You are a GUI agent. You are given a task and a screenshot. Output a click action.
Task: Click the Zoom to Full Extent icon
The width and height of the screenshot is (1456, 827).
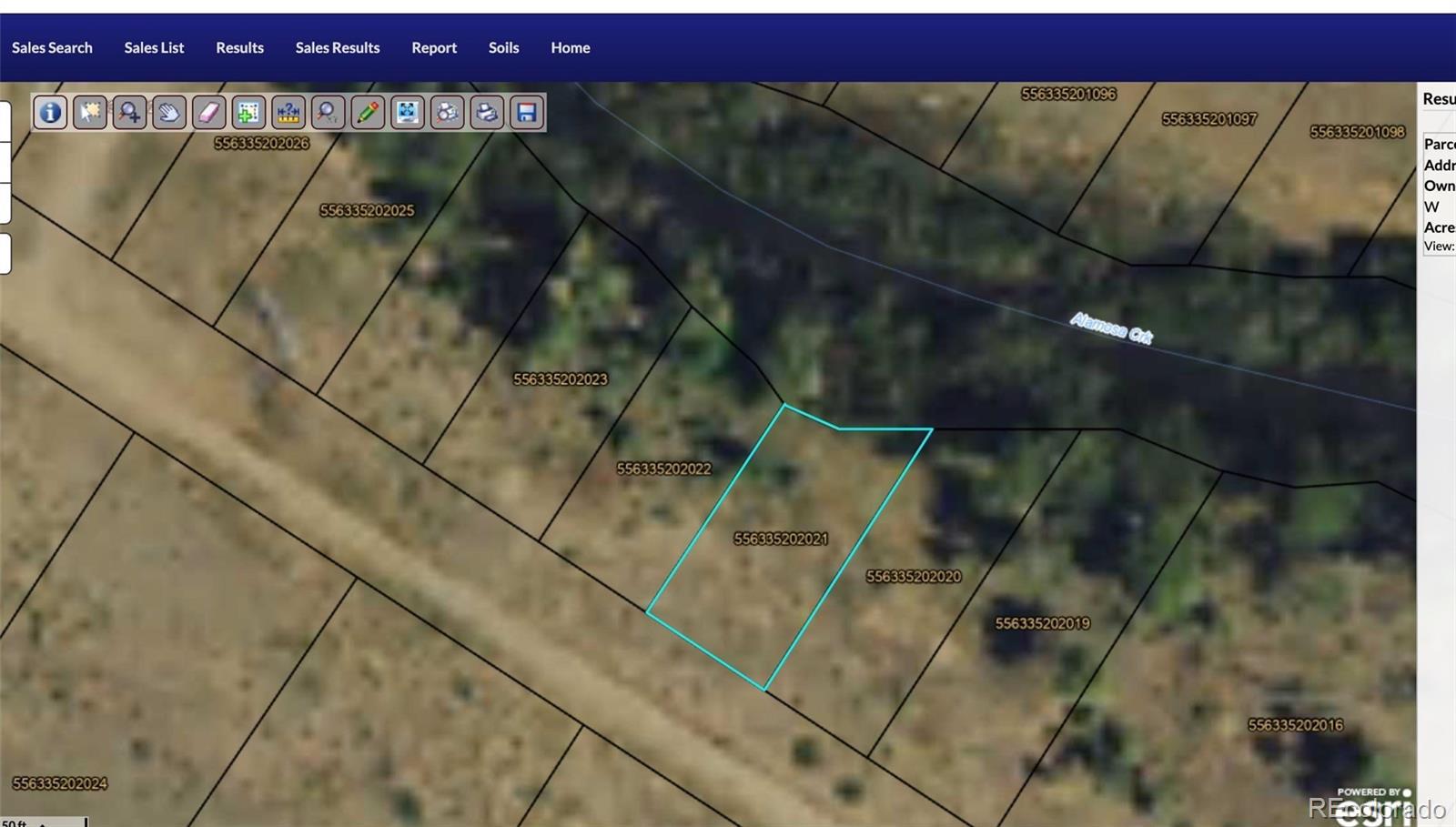tap(408, 113)
